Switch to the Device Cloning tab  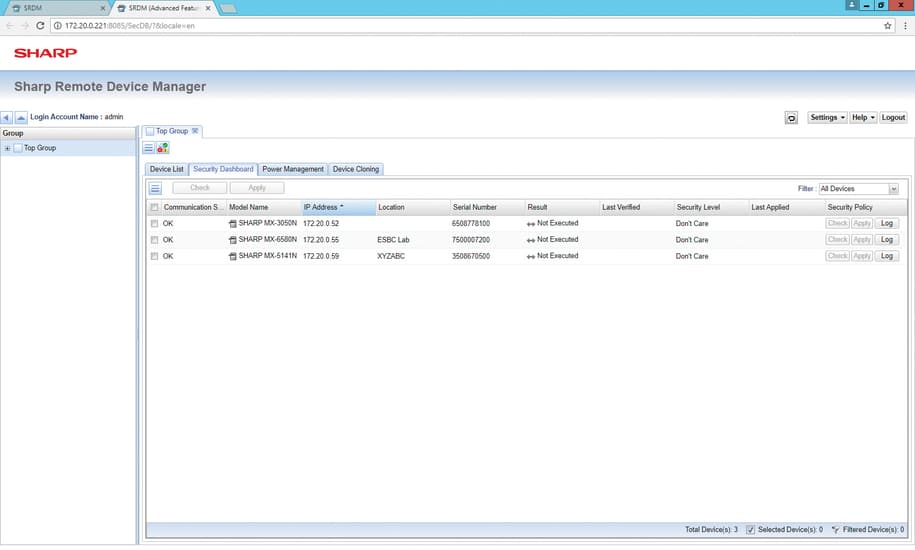point(356,169)
